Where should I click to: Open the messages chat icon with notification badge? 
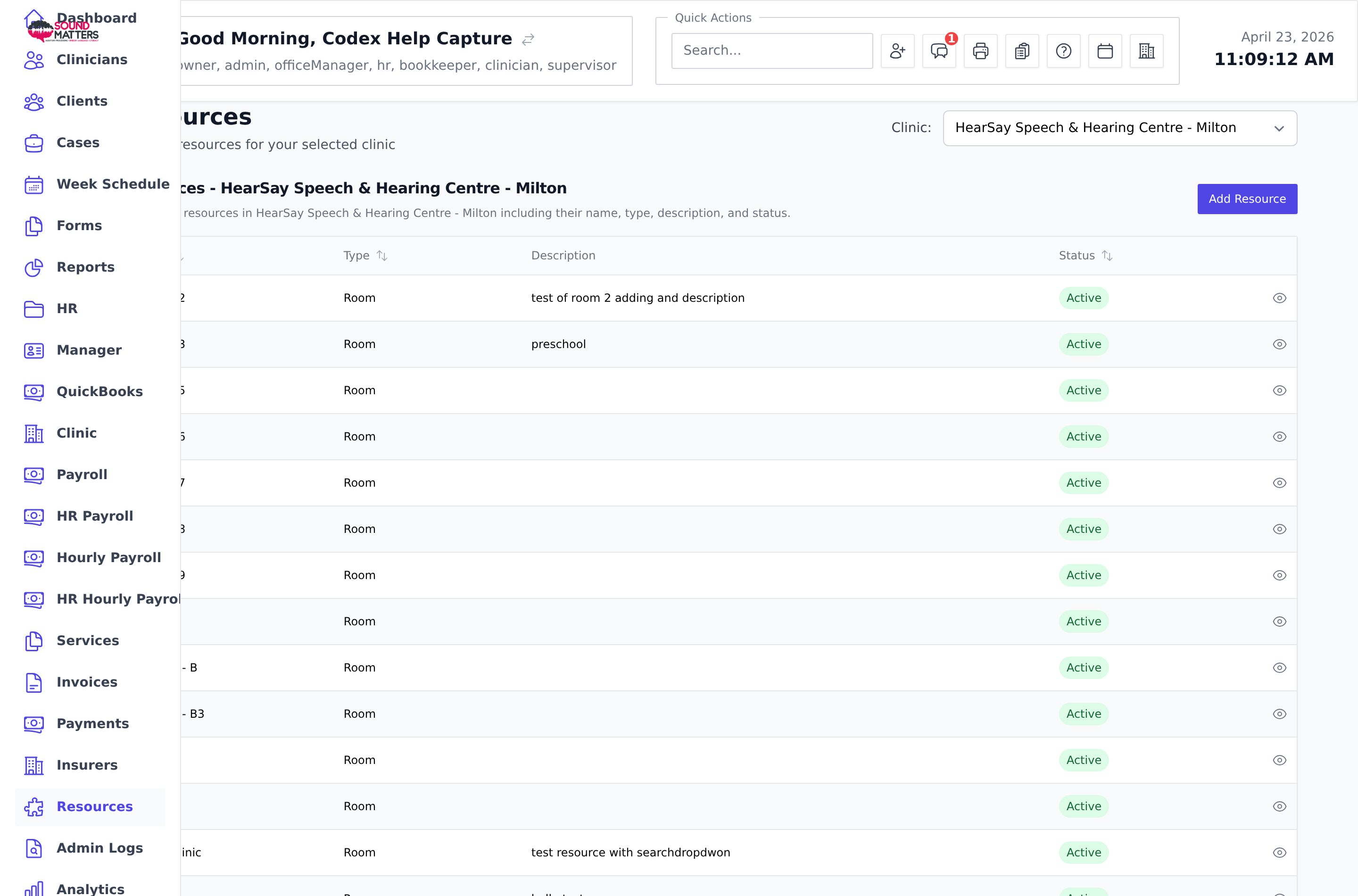tap(939, 51)
